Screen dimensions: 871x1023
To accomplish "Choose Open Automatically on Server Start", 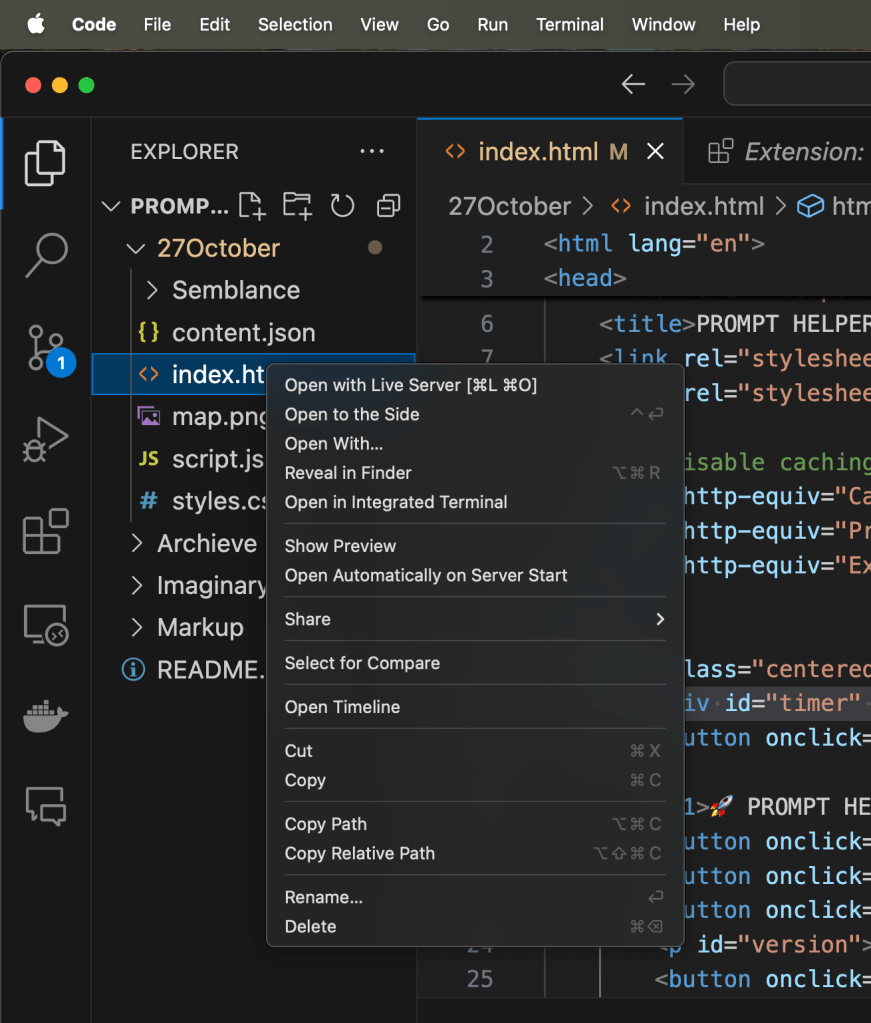I will click(x=475, y=575).
